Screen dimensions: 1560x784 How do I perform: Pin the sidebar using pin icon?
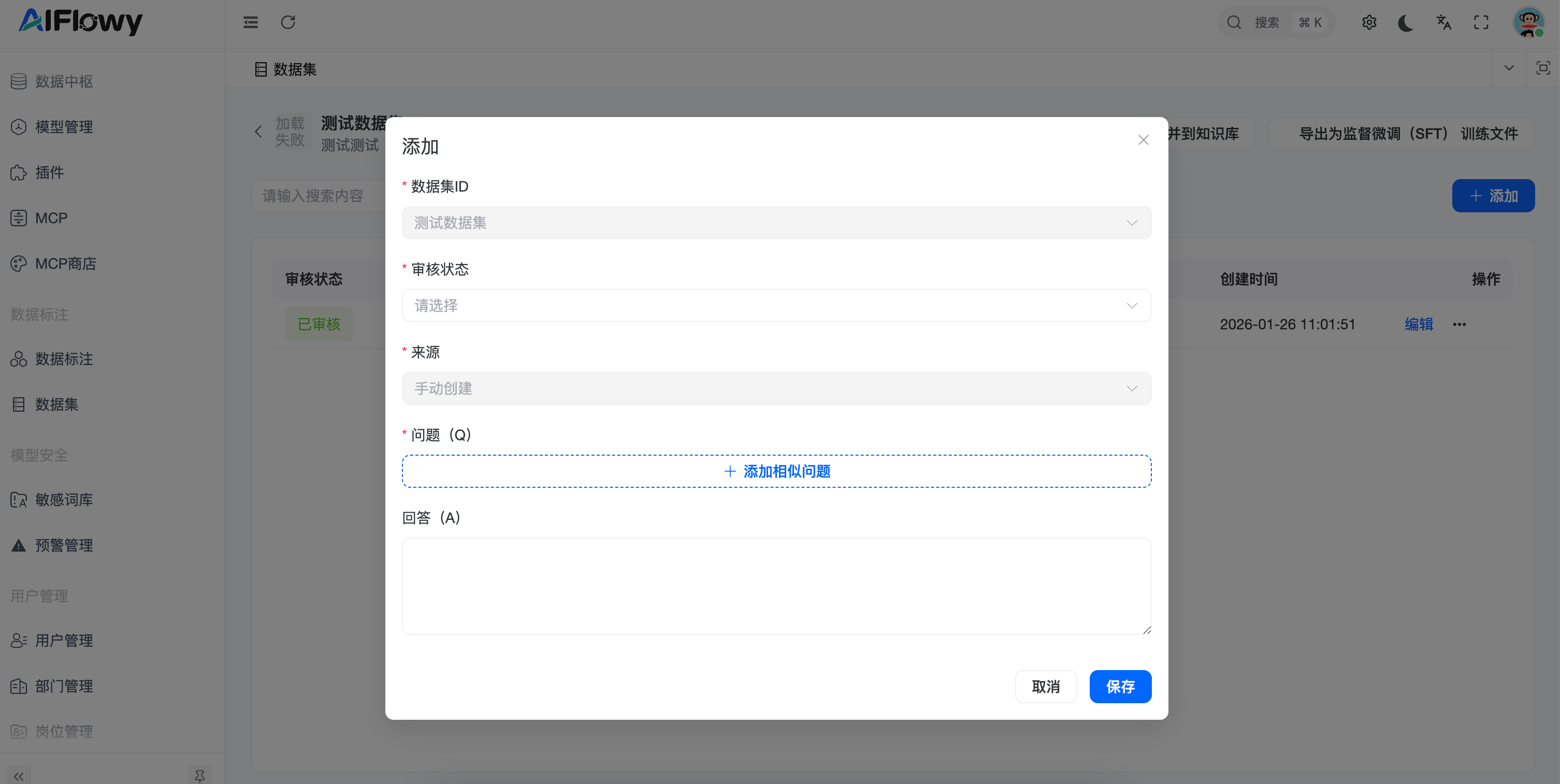tap(199, 775)
